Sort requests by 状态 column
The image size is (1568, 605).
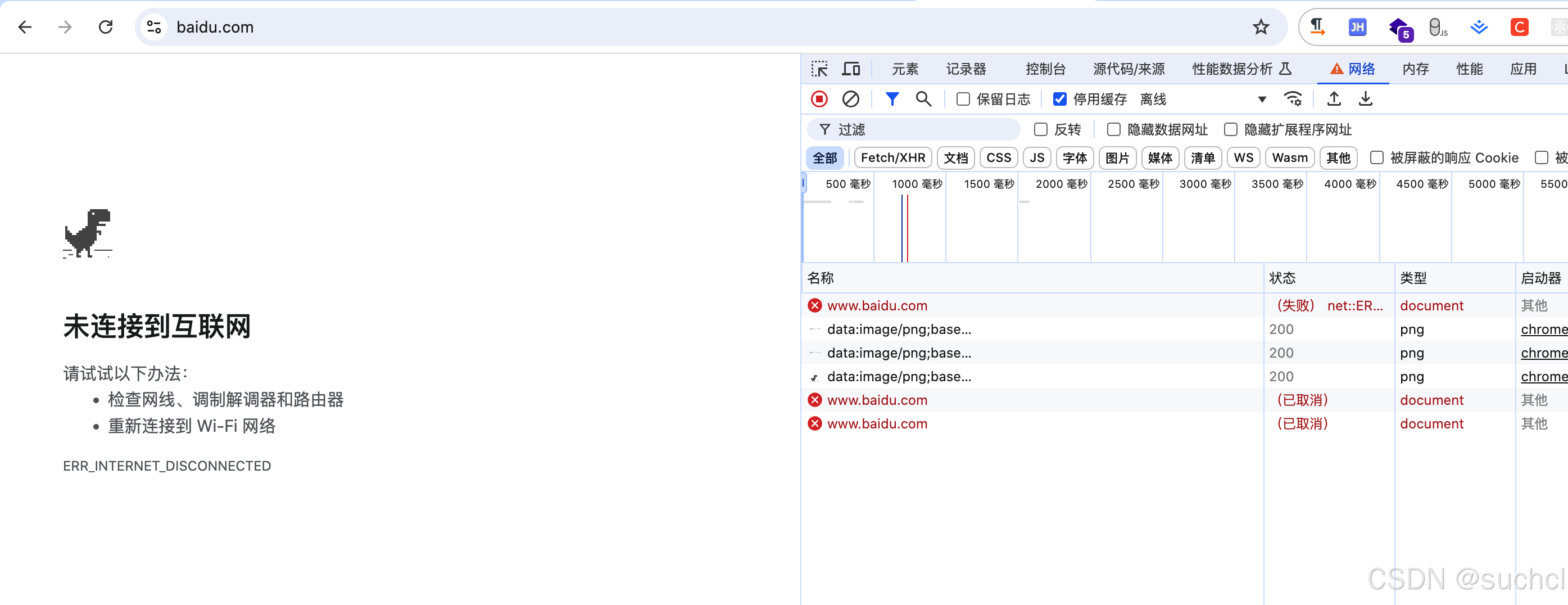click(1329, 278)
